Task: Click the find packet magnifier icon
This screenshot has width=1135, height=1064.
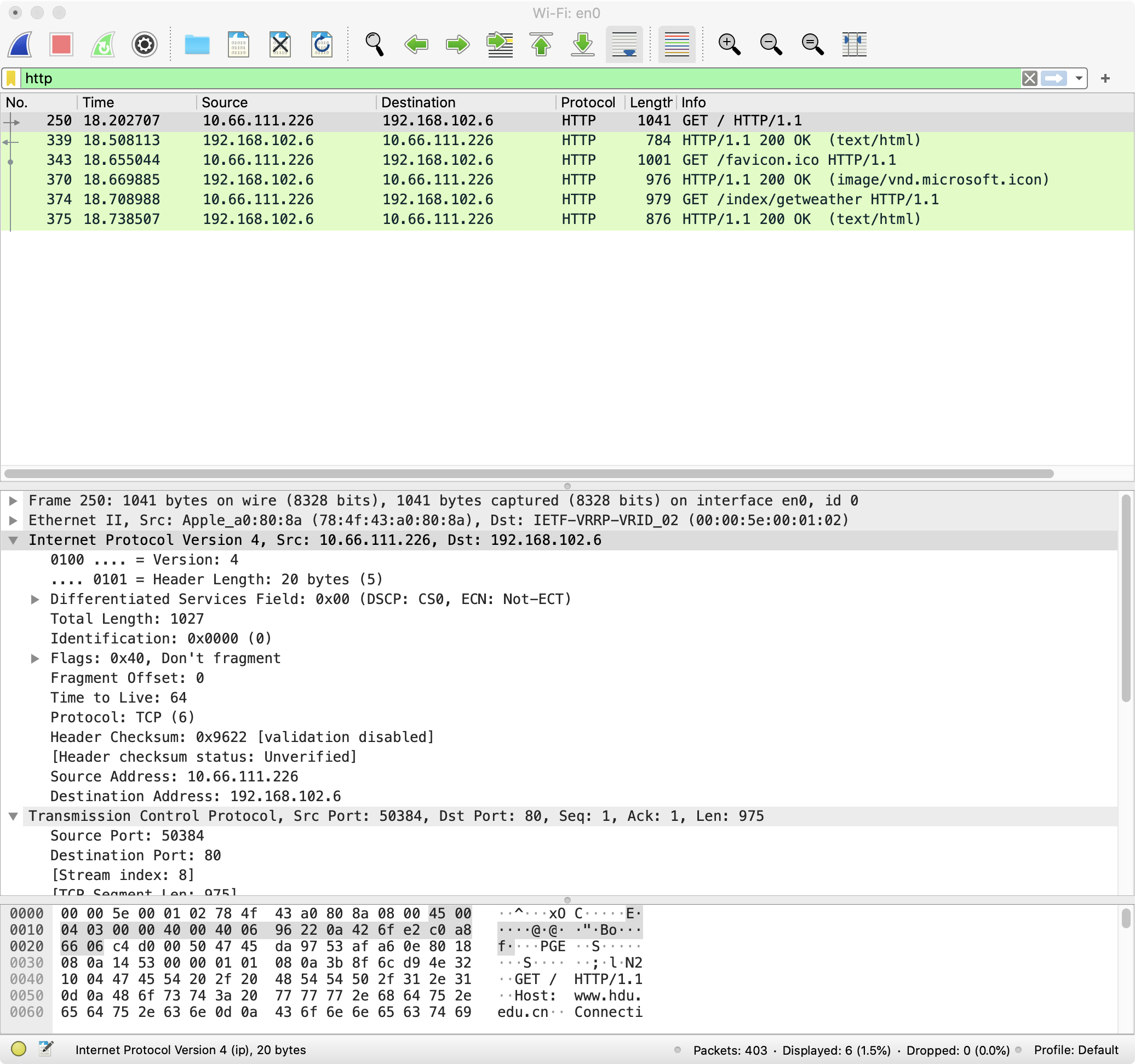Action: pyautogui.click(x=374, y=44)
